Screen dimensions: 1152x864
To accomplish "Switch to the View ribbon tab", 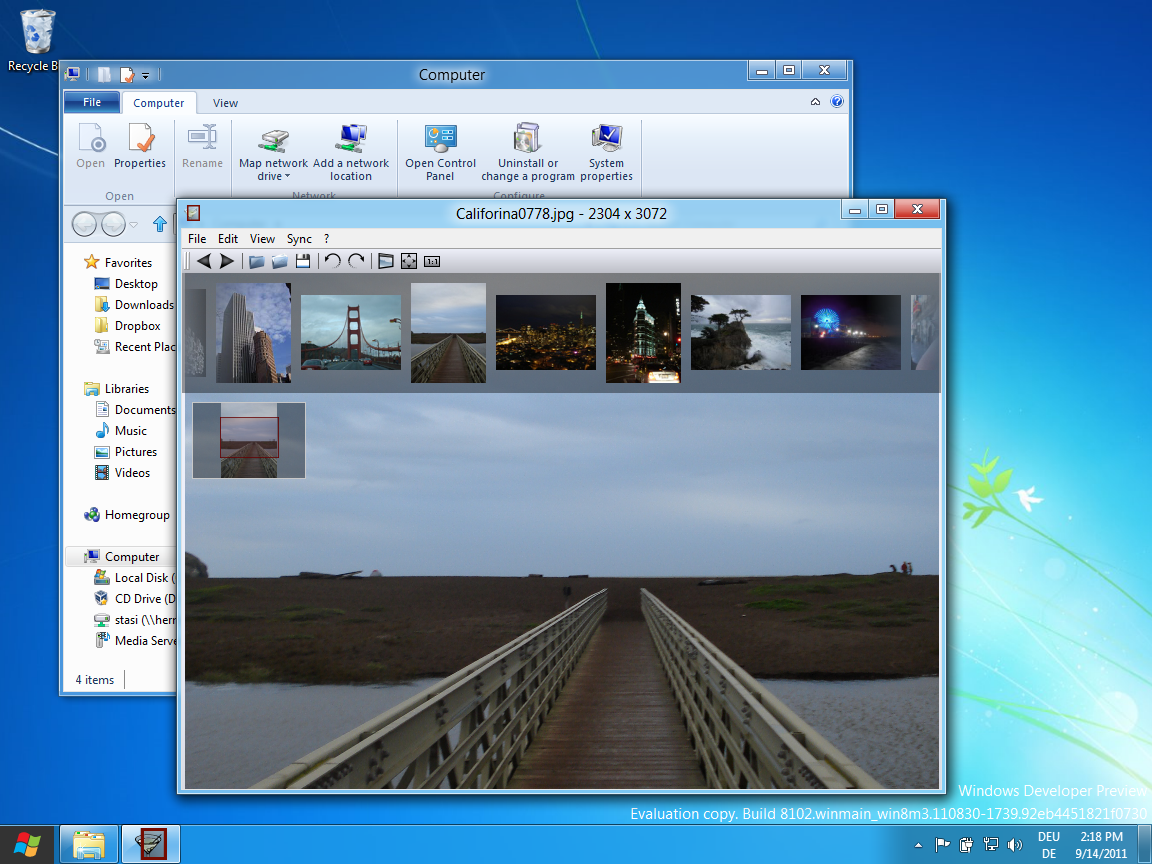I will 226,103.
